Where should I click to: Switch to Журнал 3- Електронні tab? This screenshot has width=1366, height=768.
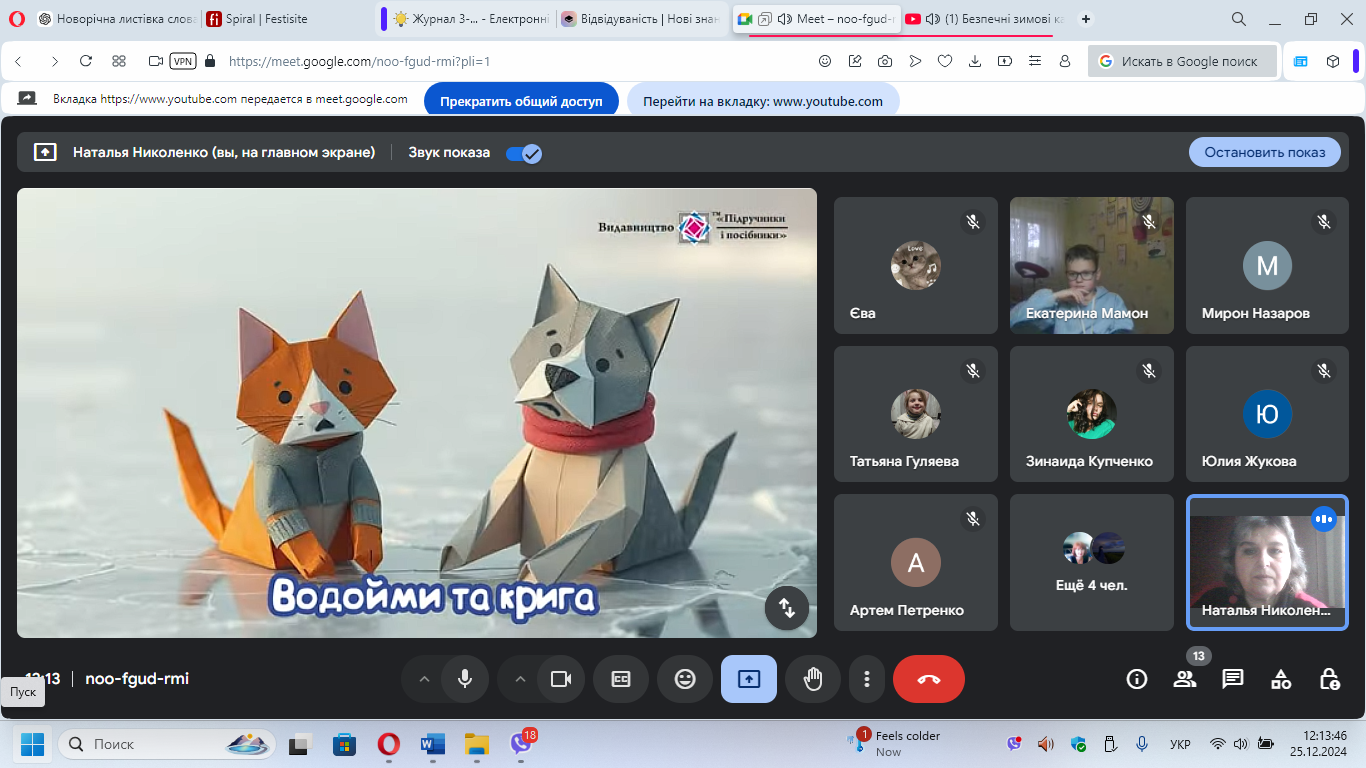coord(470,19)
